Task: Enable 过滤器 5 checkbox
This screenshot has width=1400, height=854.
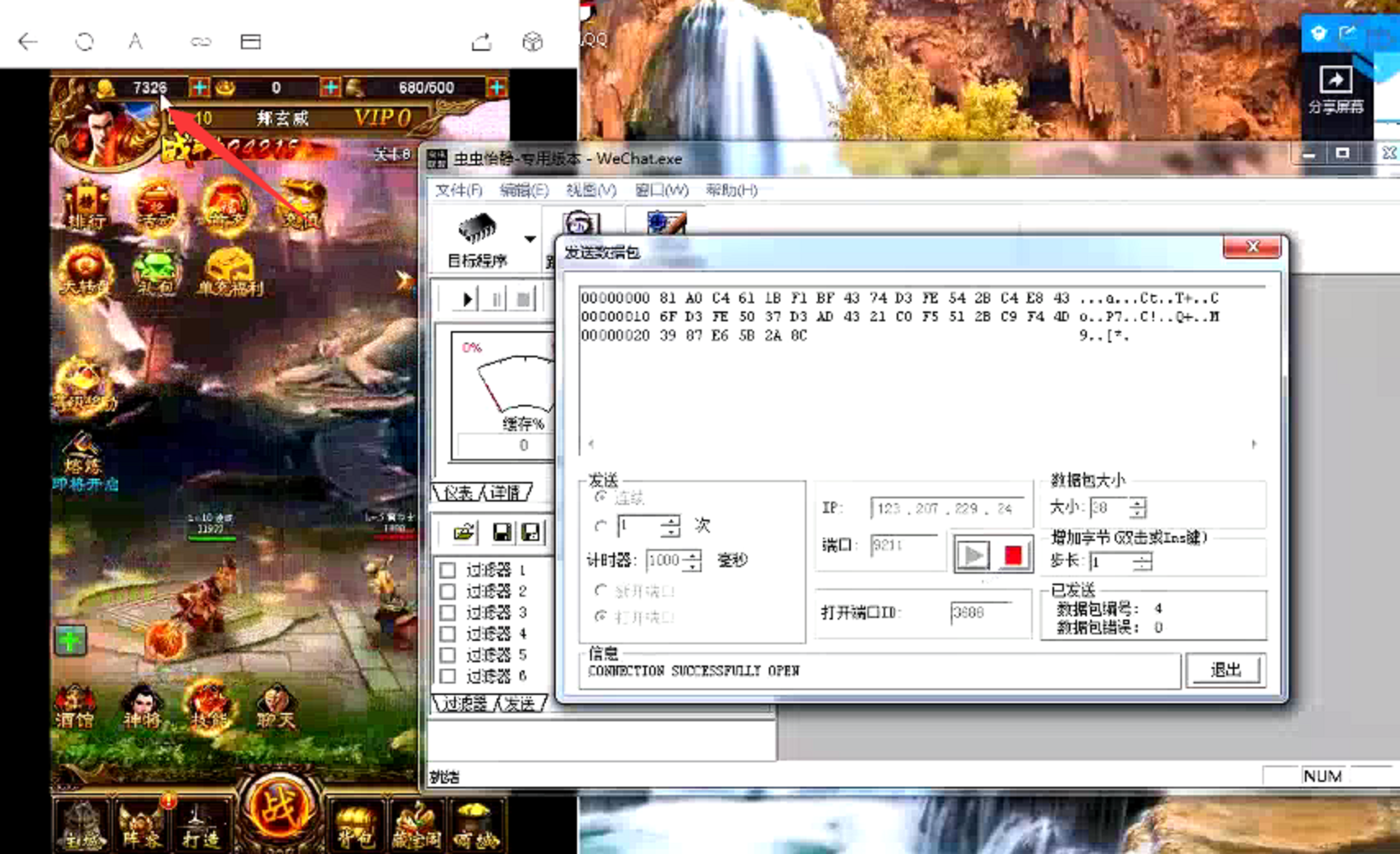Action: [x=448, y=655]
